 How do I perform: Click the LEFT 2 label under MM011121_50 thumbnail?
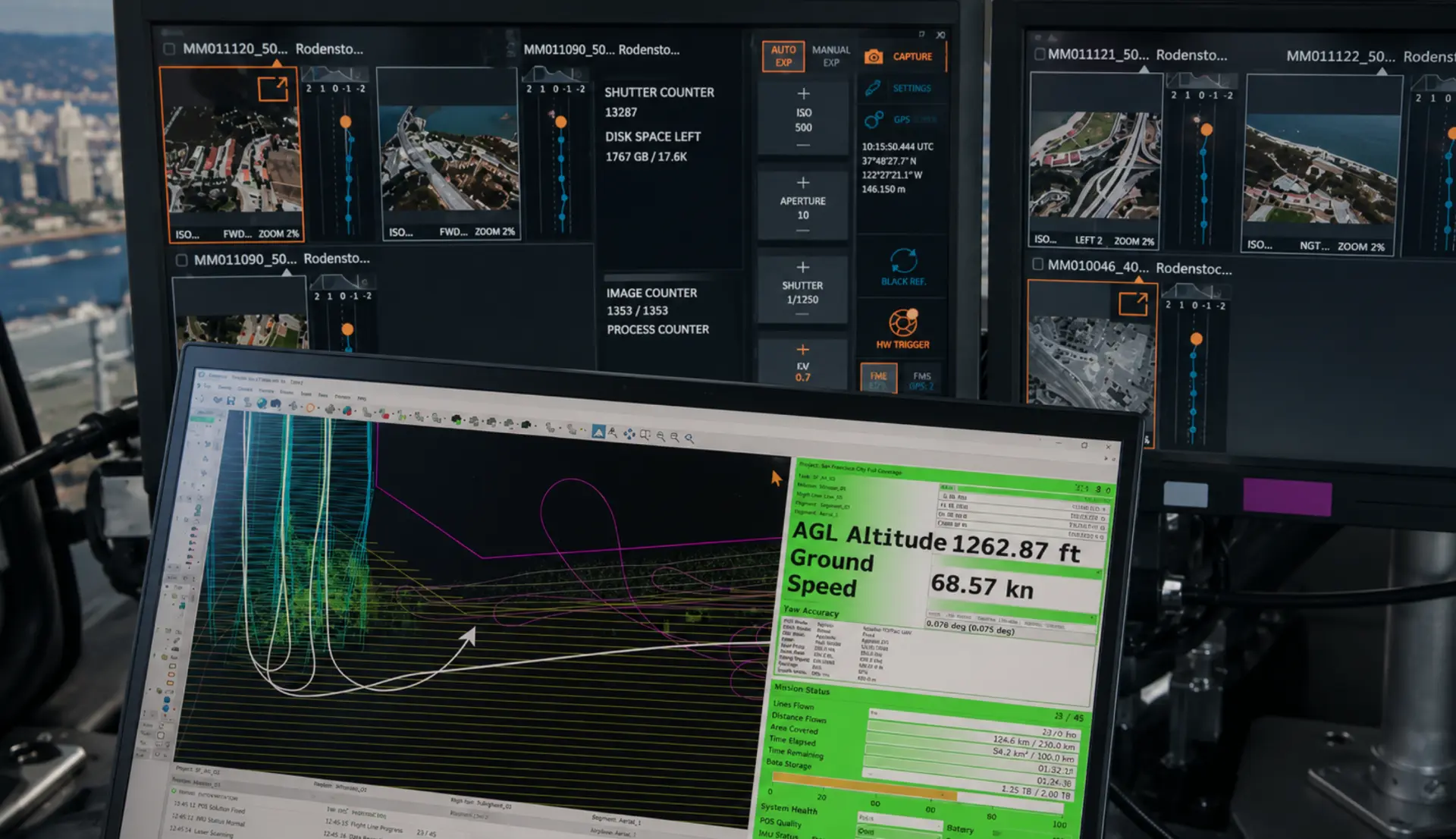click(1088, 240)
